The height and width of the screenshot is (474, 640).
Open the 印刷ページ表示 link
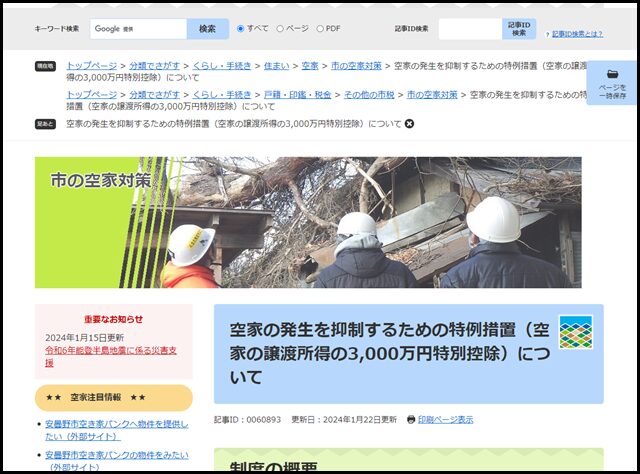(x=446, y=420)
